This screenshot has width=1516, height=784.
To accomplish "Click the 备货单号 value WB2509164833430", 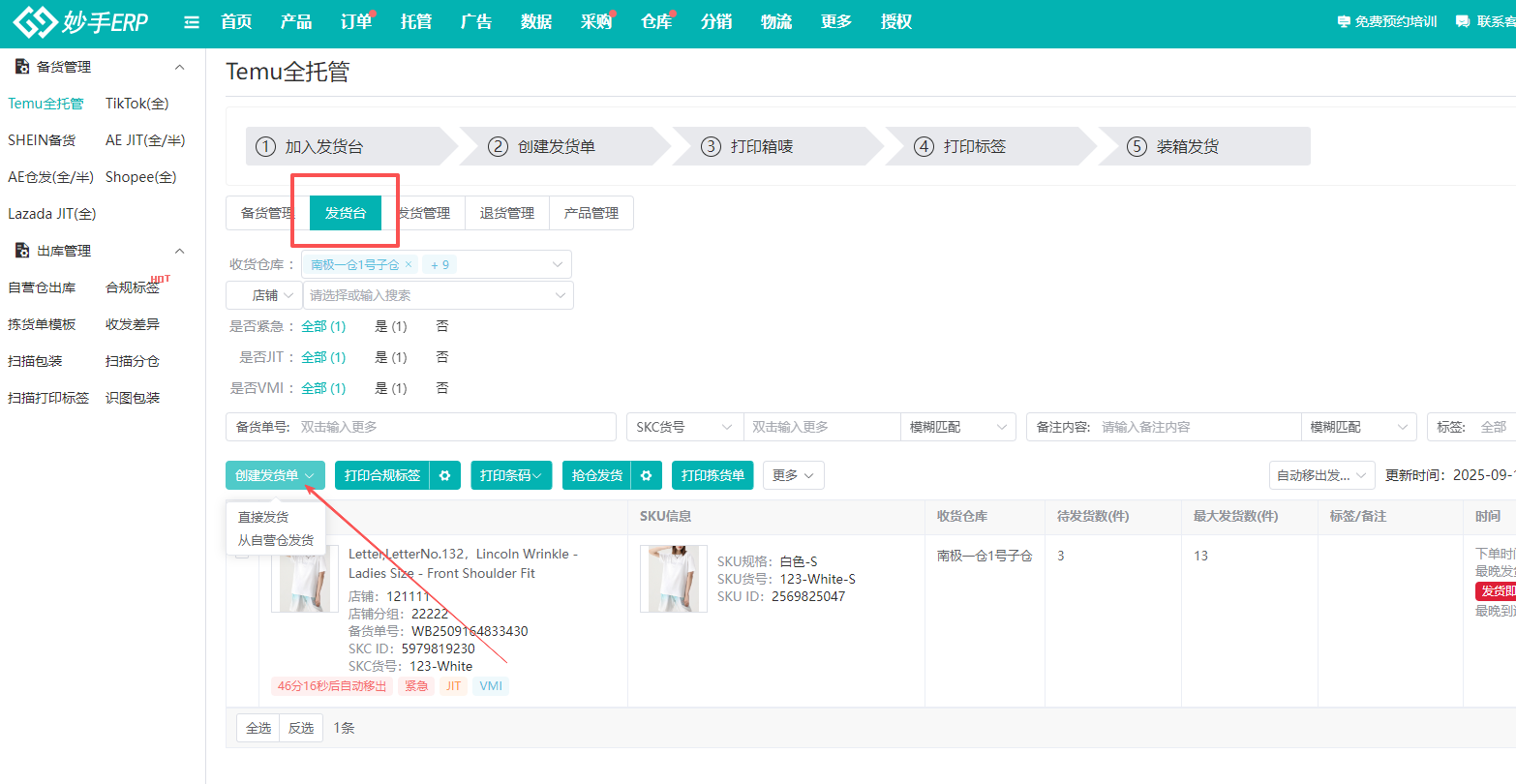I will coord(470,631).
